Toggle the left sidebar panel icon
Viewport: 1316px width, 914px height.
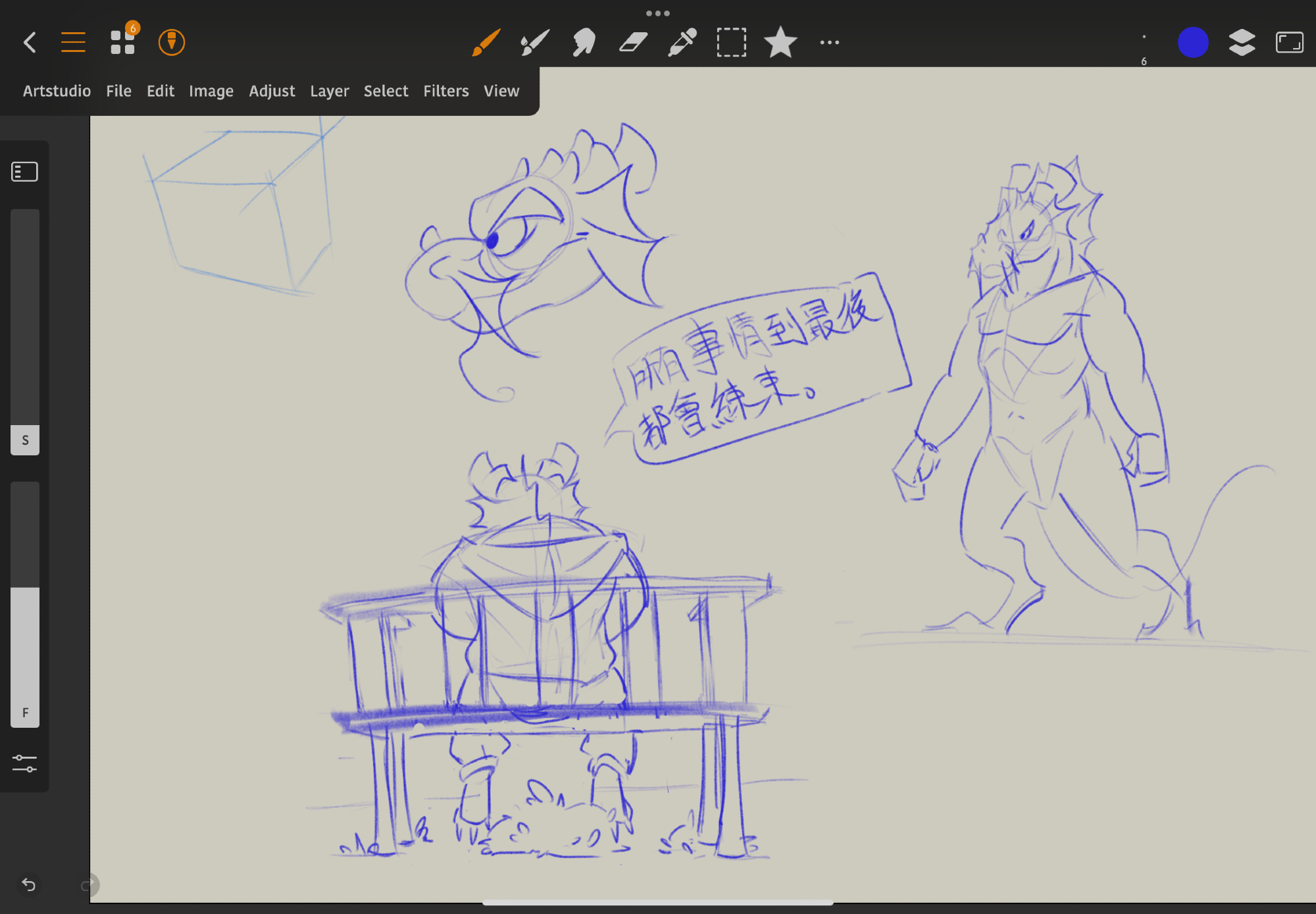[x=25, y=172]
